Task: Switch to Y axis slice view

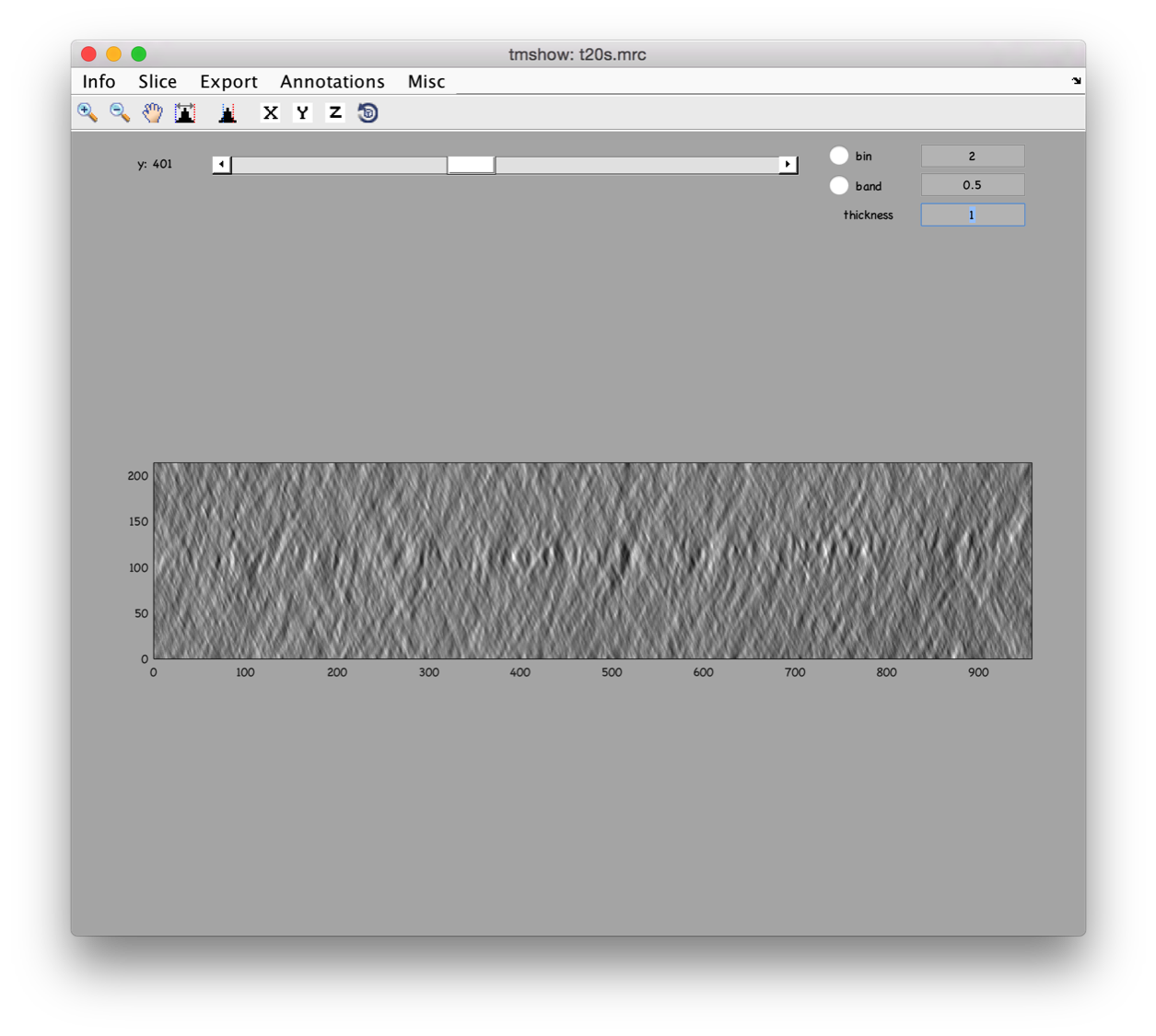Action: point(302,112)
